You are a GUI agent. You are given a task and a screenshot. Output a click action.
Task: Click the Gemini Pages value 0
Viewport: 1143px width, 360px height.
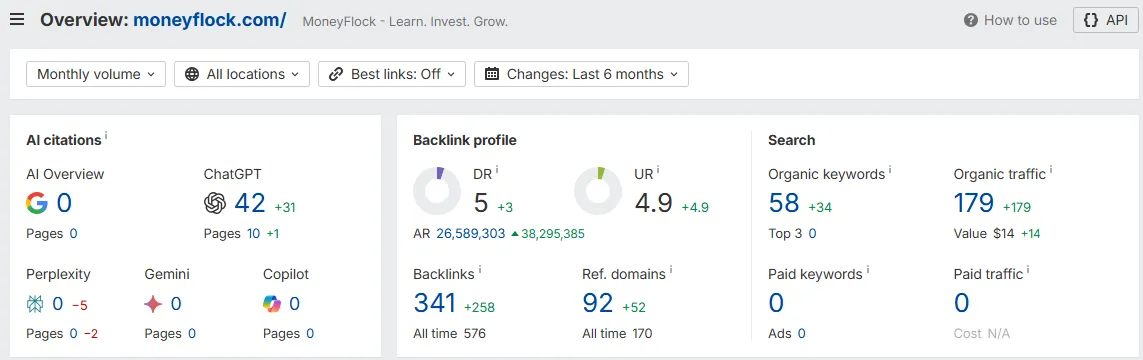pos(192,334)
